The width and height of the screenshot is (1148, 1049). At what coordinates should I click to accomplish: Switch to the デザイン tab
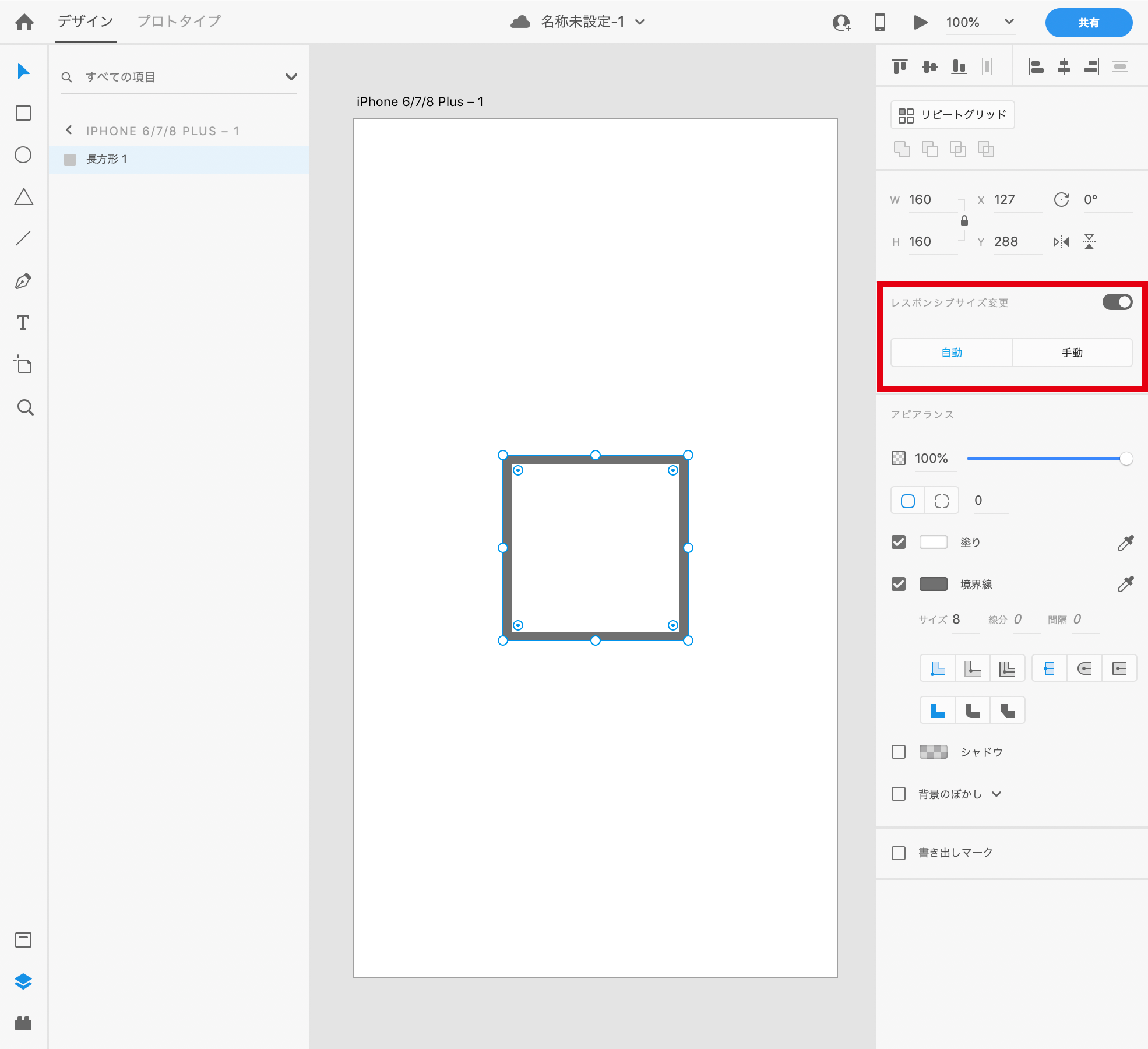point(85,22)
